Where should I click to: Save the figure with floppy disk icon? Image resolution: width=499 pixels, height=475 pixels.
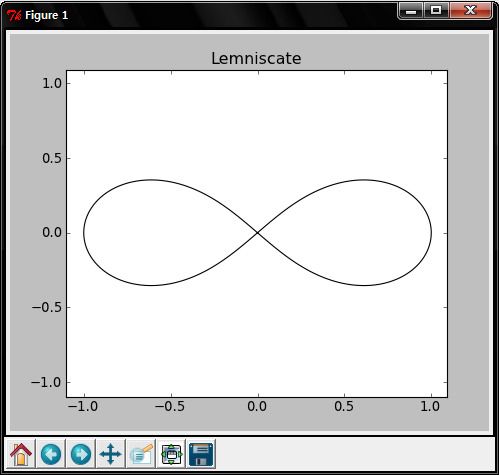click(x=201, y=454)
